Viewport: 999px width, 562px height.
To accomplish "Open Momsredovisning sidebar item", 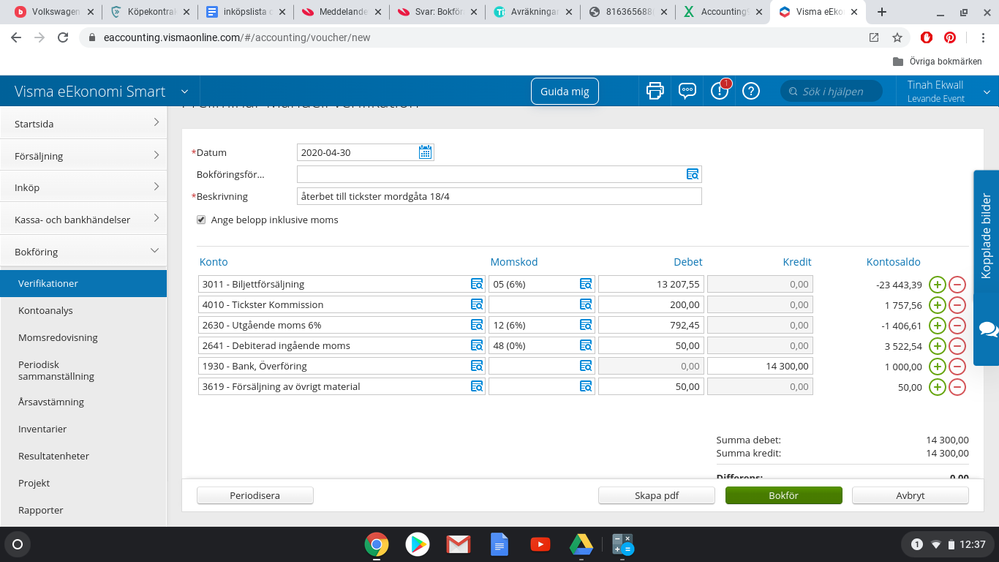I will pos(58,338).
